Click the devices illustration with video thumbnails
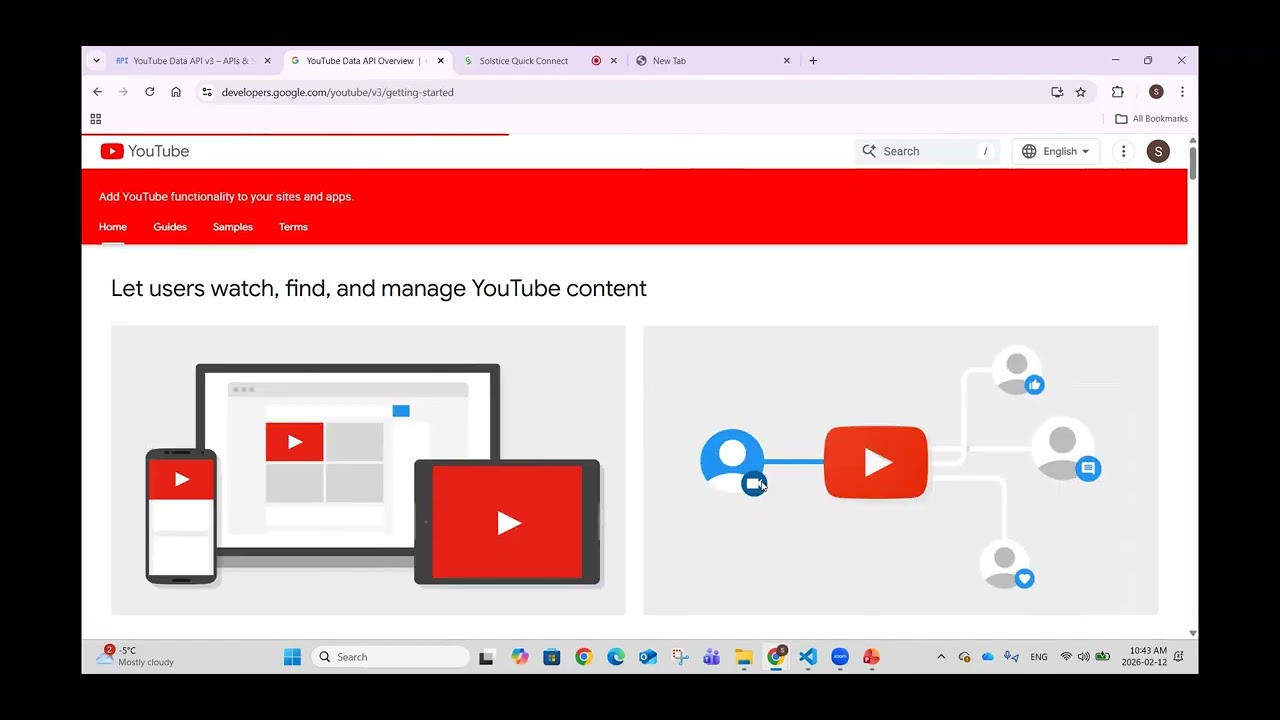 pyautogui.click(x=368, y=470)
